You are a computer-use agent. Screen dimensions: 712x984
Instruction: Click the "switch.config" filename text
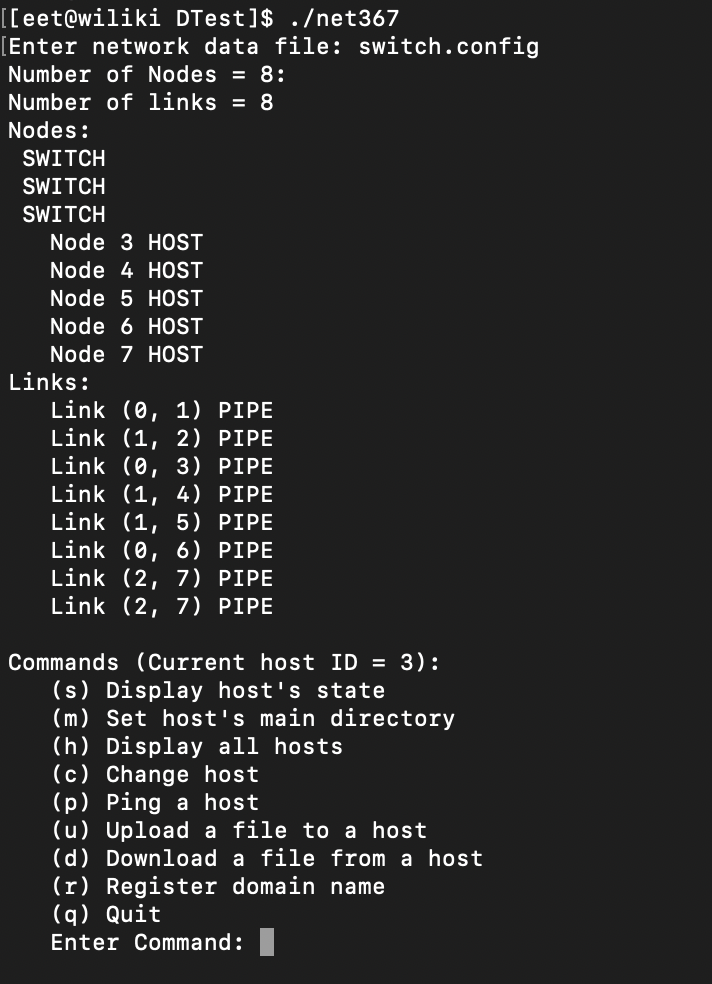coord(448,46)
